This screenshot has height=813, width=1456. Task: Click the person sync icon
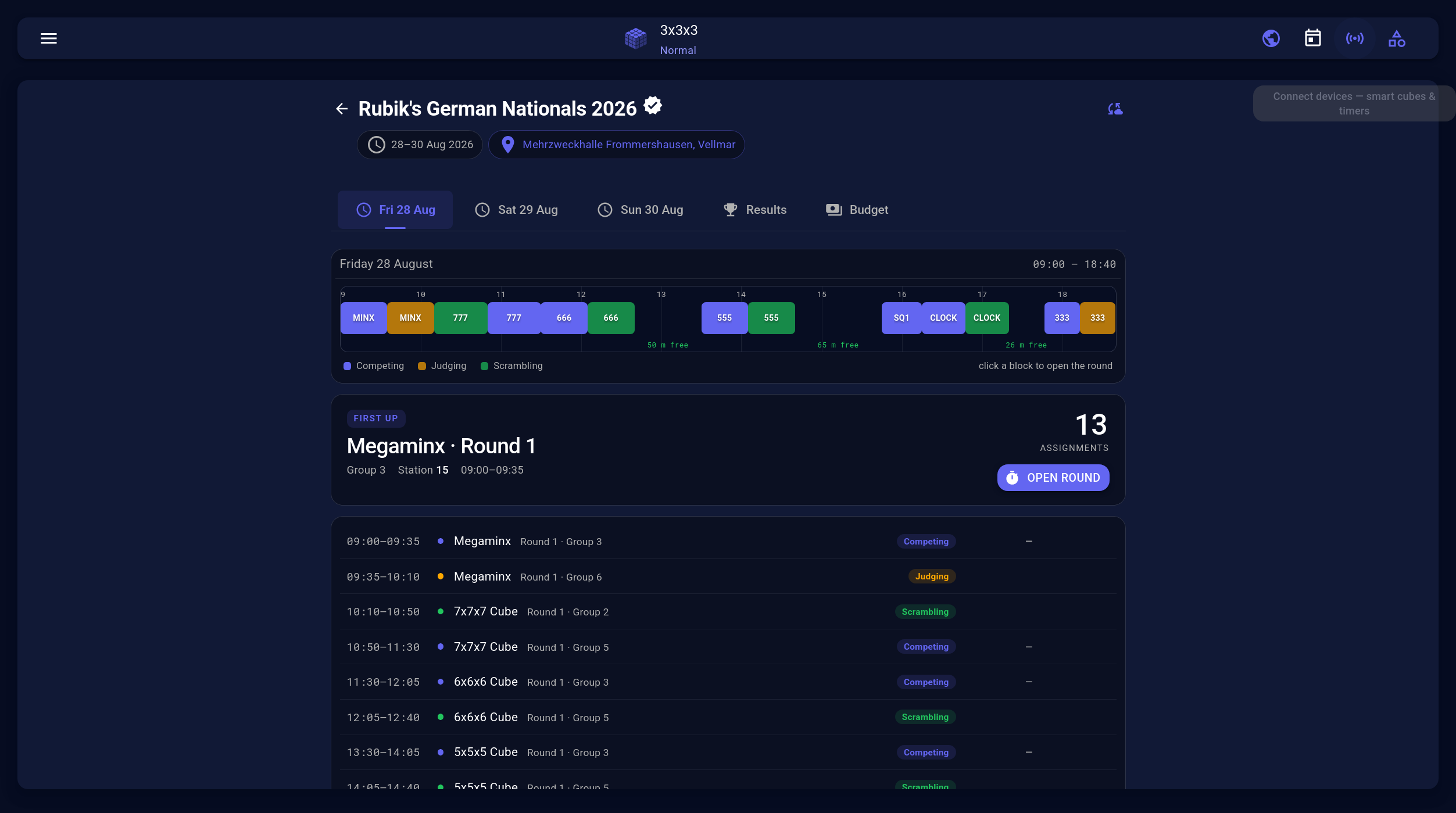pos(1115,109)
